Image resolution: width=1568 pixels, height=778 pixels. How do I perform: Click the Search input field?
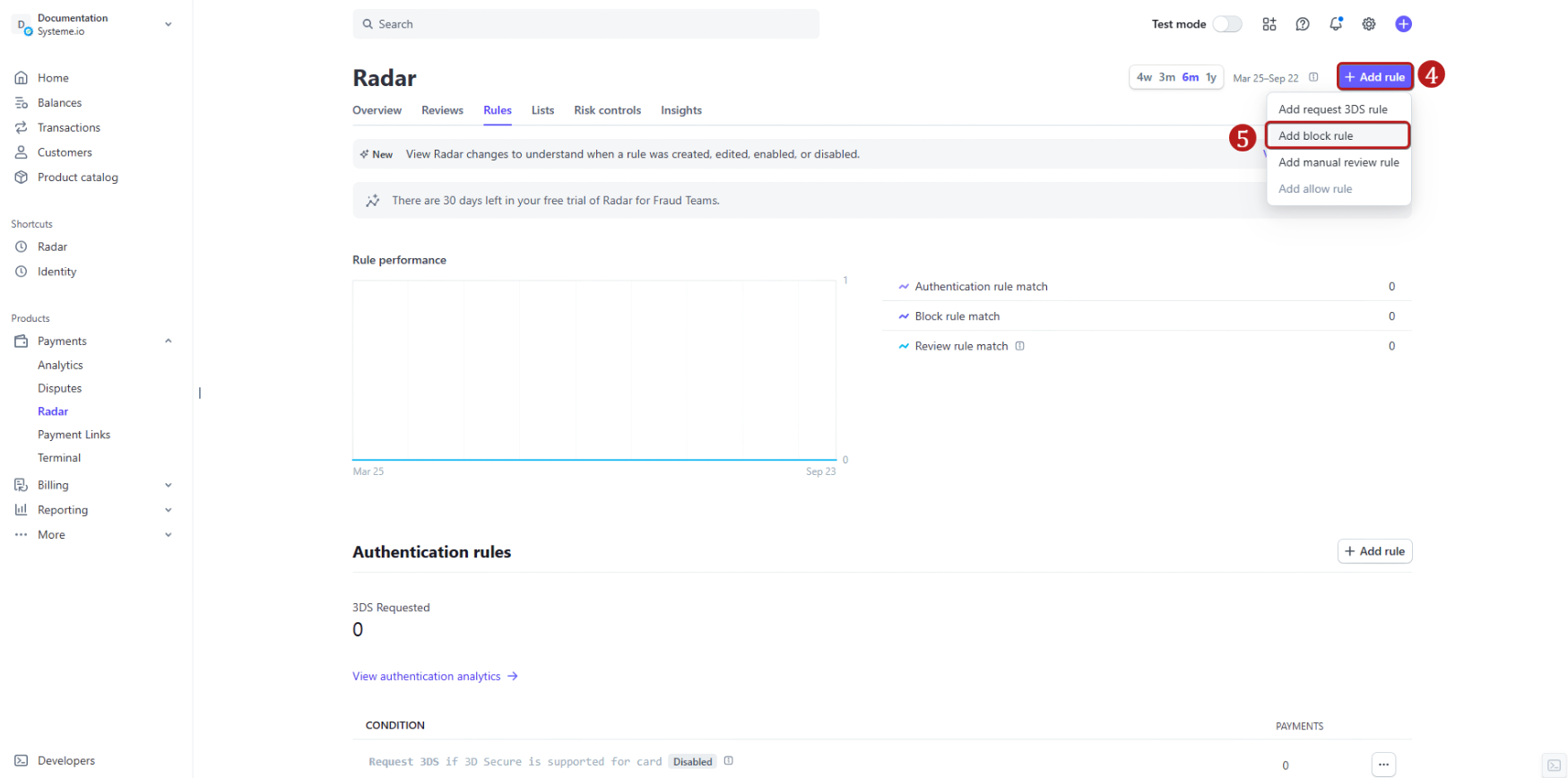coord(585,24)
